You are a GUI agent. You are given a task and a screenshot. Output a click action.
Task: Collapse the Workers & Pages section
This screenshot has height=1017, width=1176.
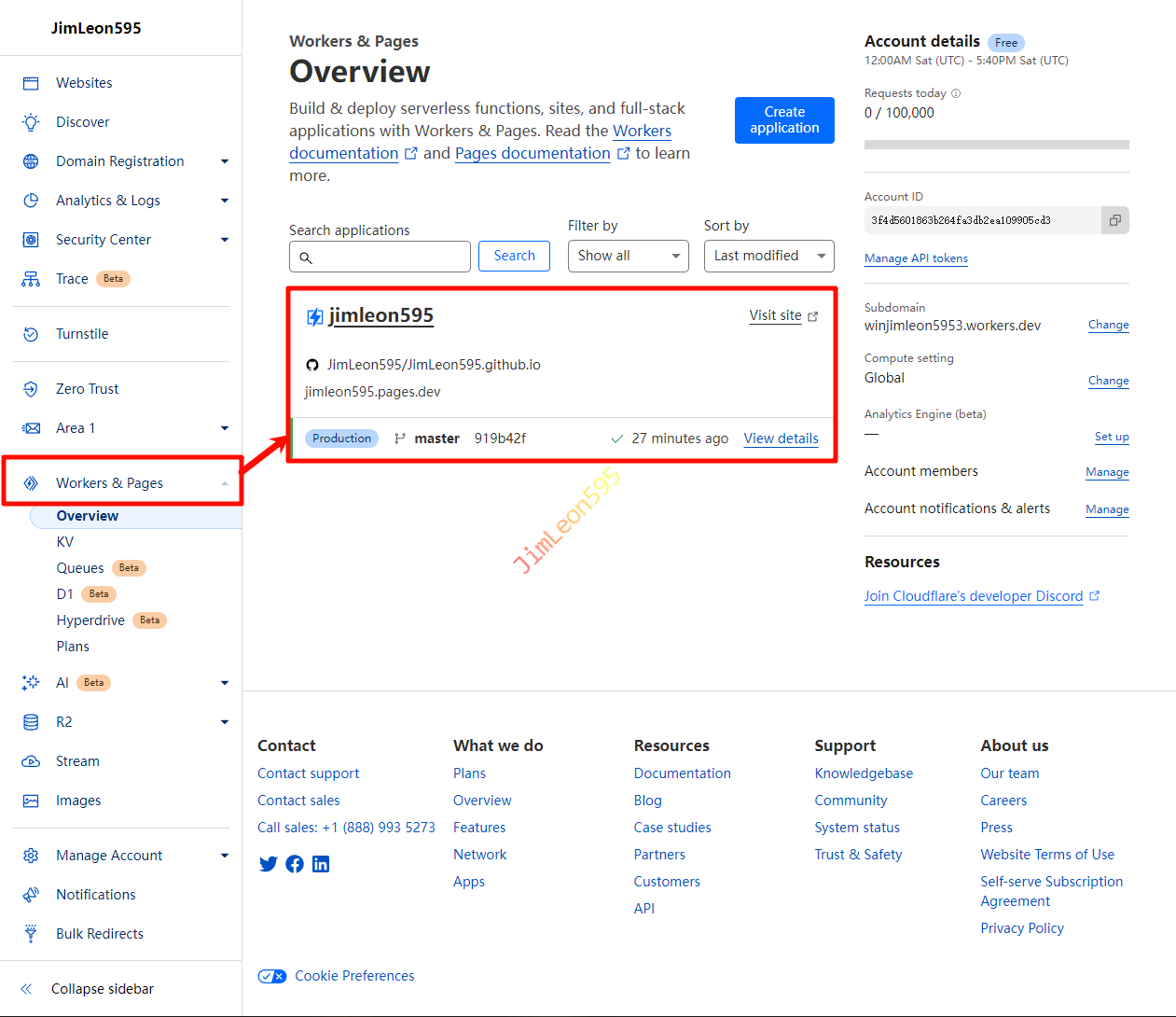coord(224,483)
